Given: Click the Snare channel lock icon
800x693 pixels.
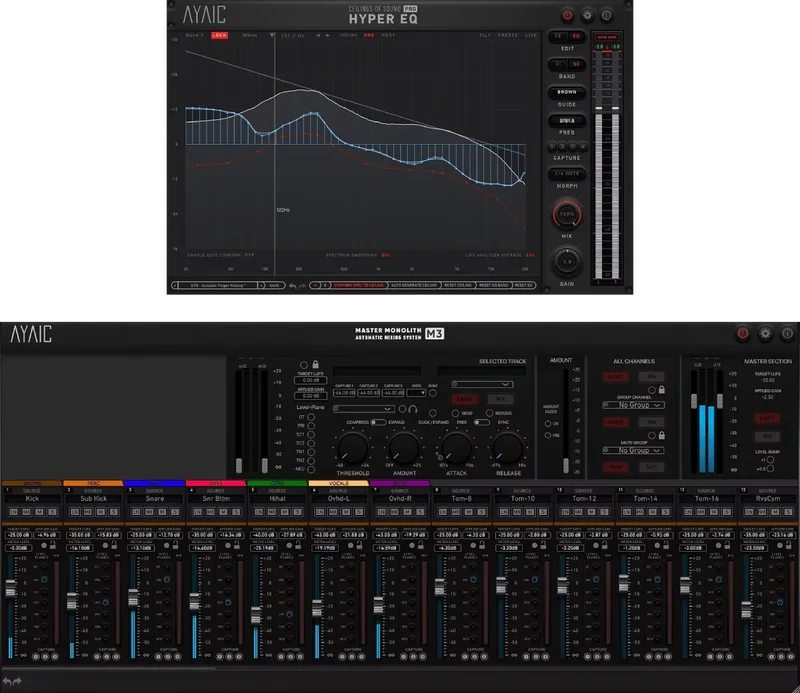Looking at the screenshot, I should click(x=175, y=545).
